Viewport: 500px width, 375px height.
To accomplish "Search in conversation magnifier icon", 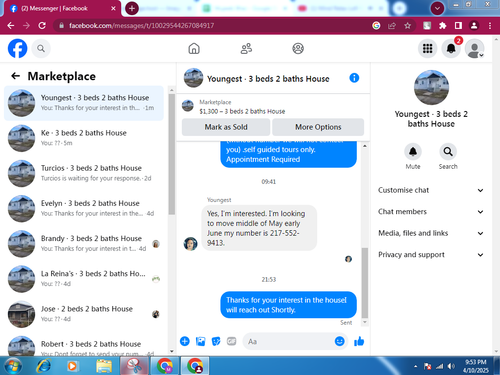I will click(x=448, y=152).
